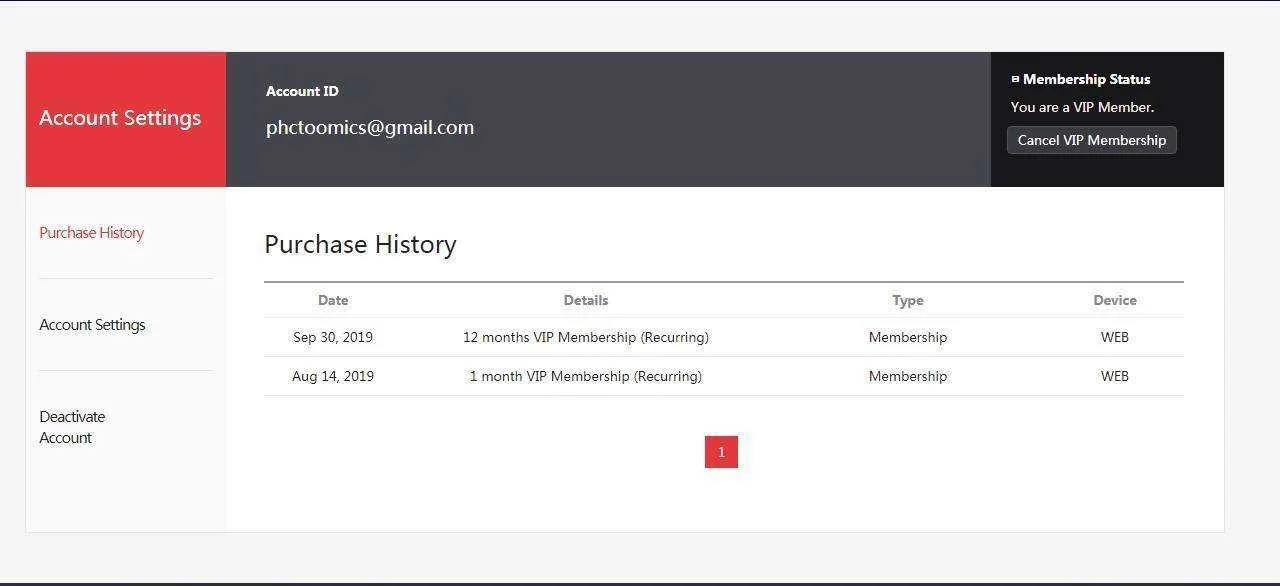Click the 'You are a VIP Member.' text

click(x=1082, y=107)
